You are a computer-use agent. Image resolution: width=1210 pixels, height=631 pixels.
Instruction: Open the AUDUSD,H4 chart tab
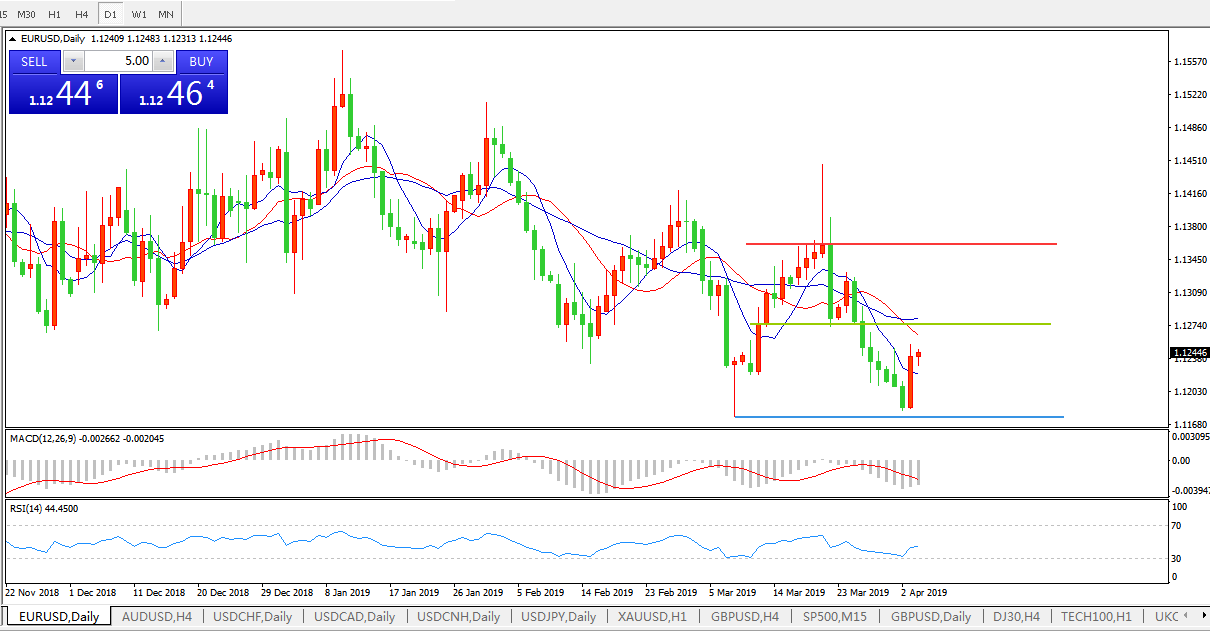pos(156,617)
